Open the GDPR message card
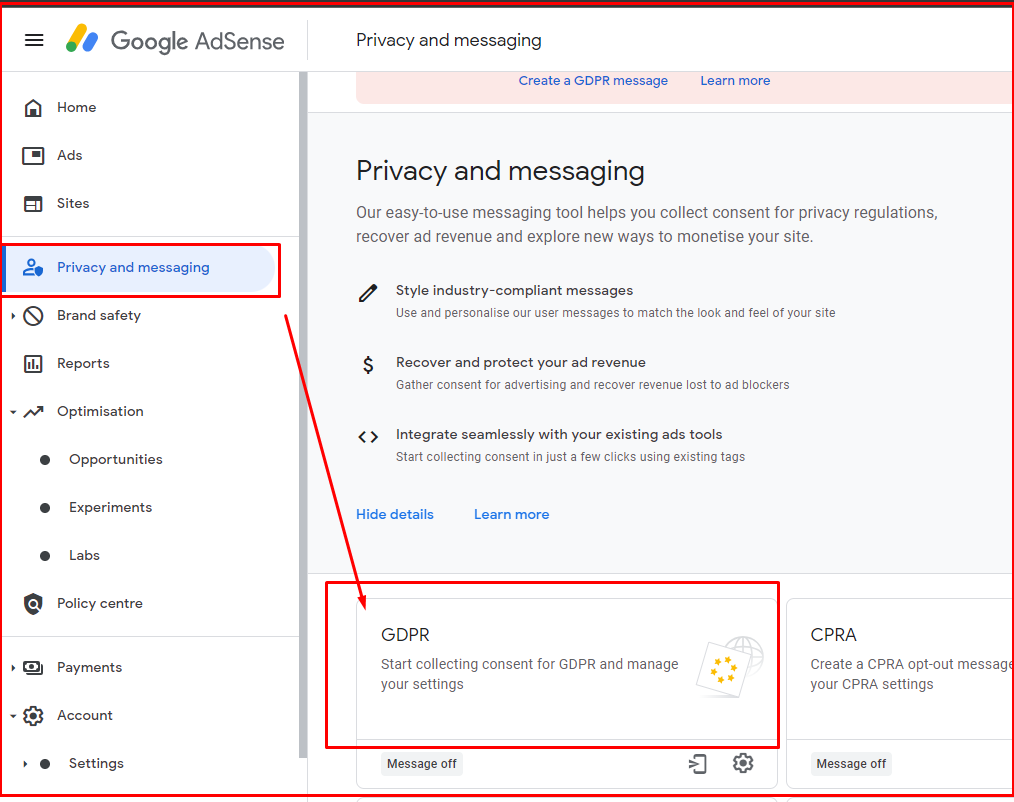The height and width of the screenshot is (802, 1014). (x=566, y=669)
